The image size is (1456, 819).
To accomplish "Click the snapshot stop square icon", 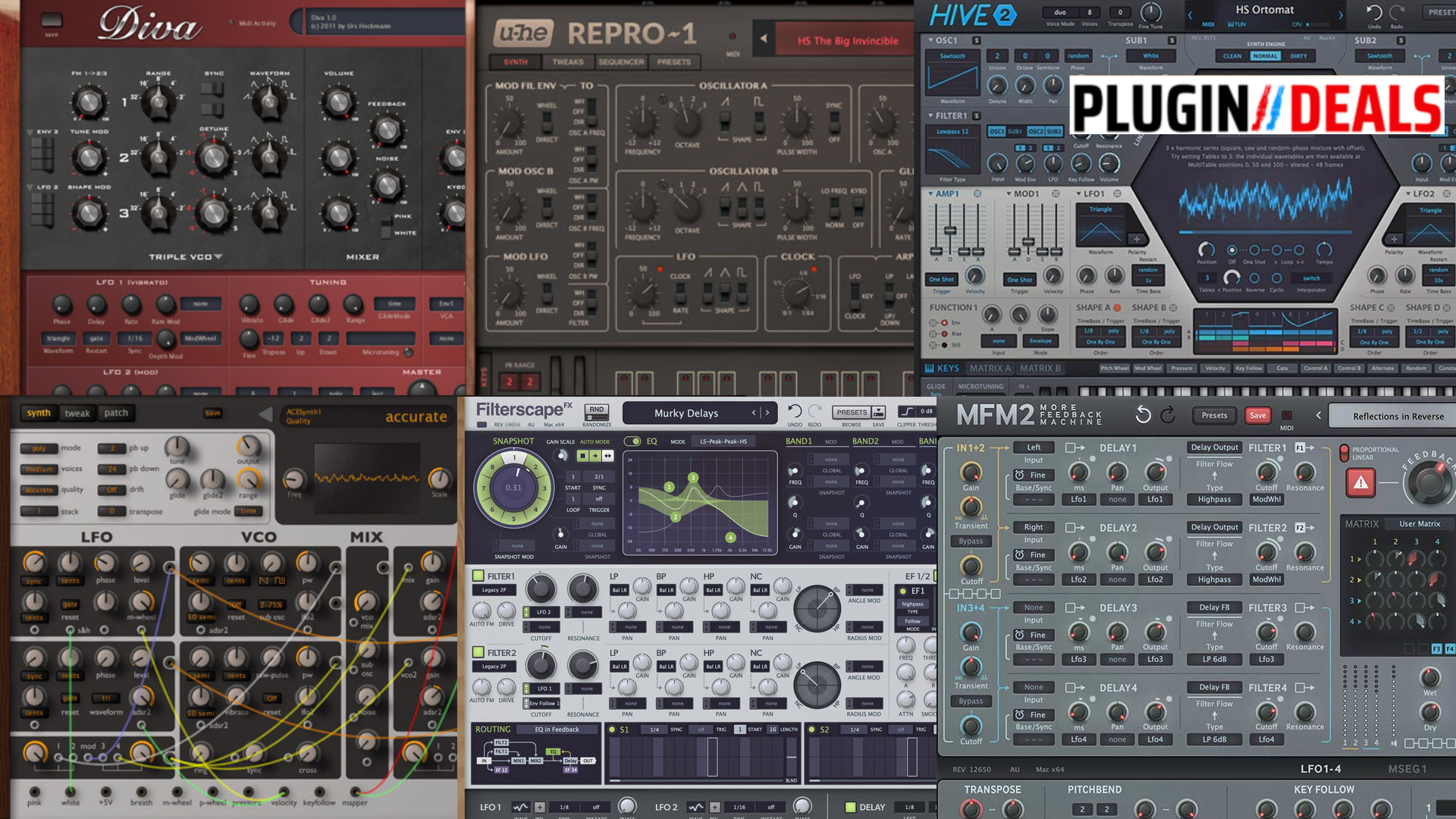I will click(x=582, y=456).
